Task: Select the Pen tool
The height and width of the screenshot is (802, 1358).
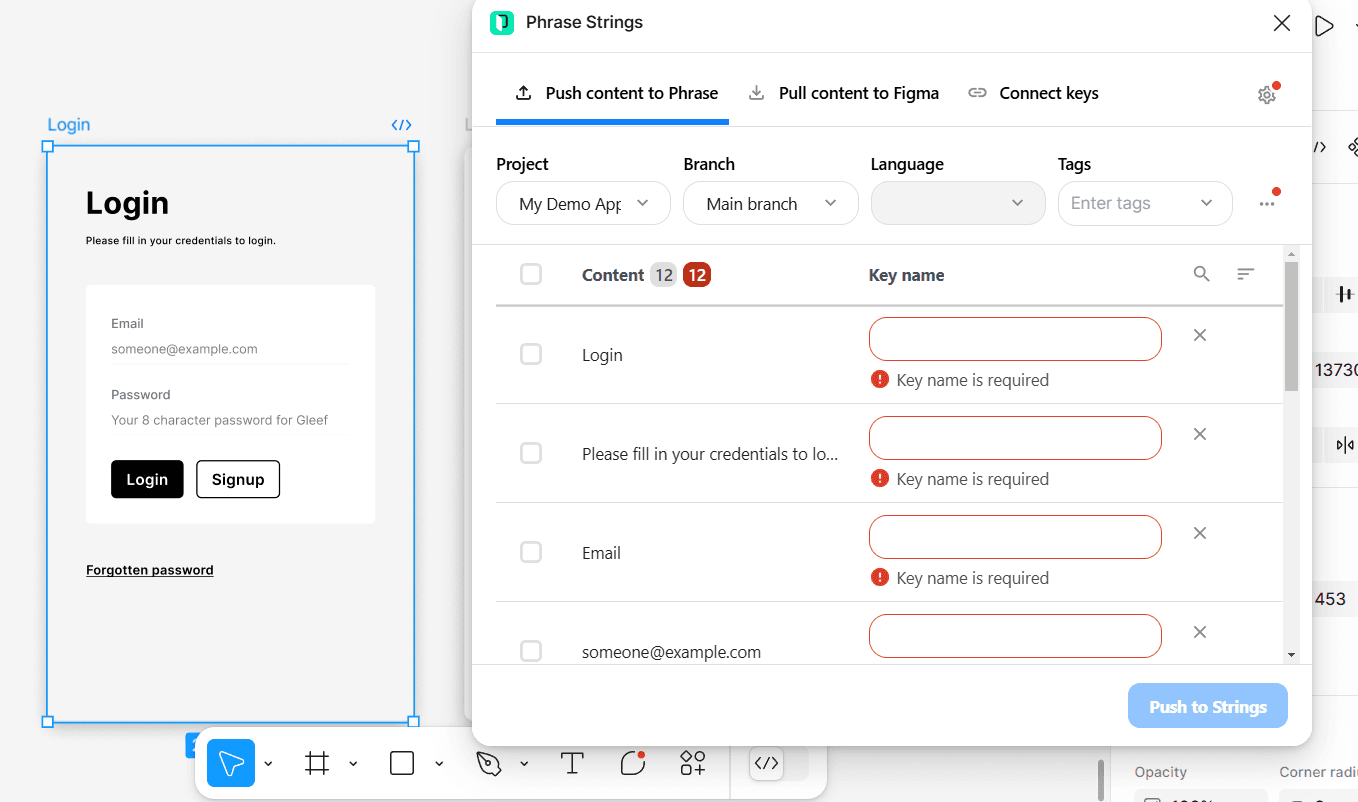Action: pyautogui.click(x=488, y=764)
